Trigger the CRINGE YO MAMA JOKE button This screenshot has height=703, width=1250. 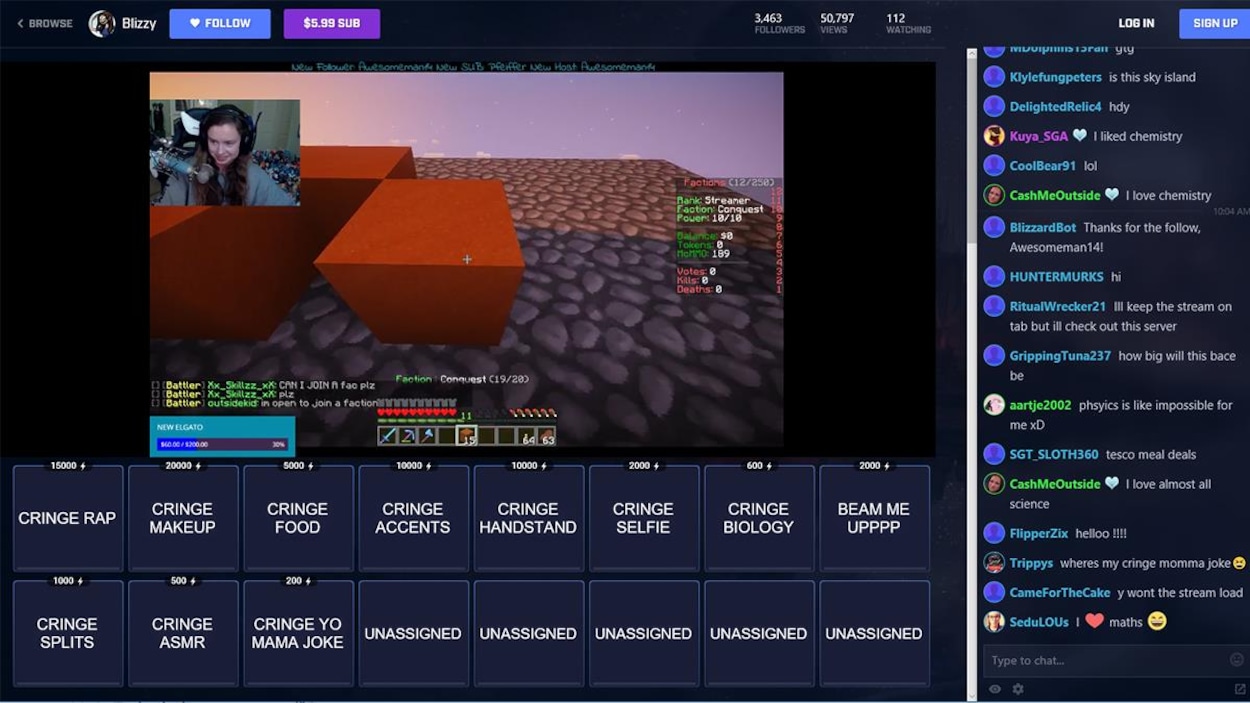pos(297,633)
